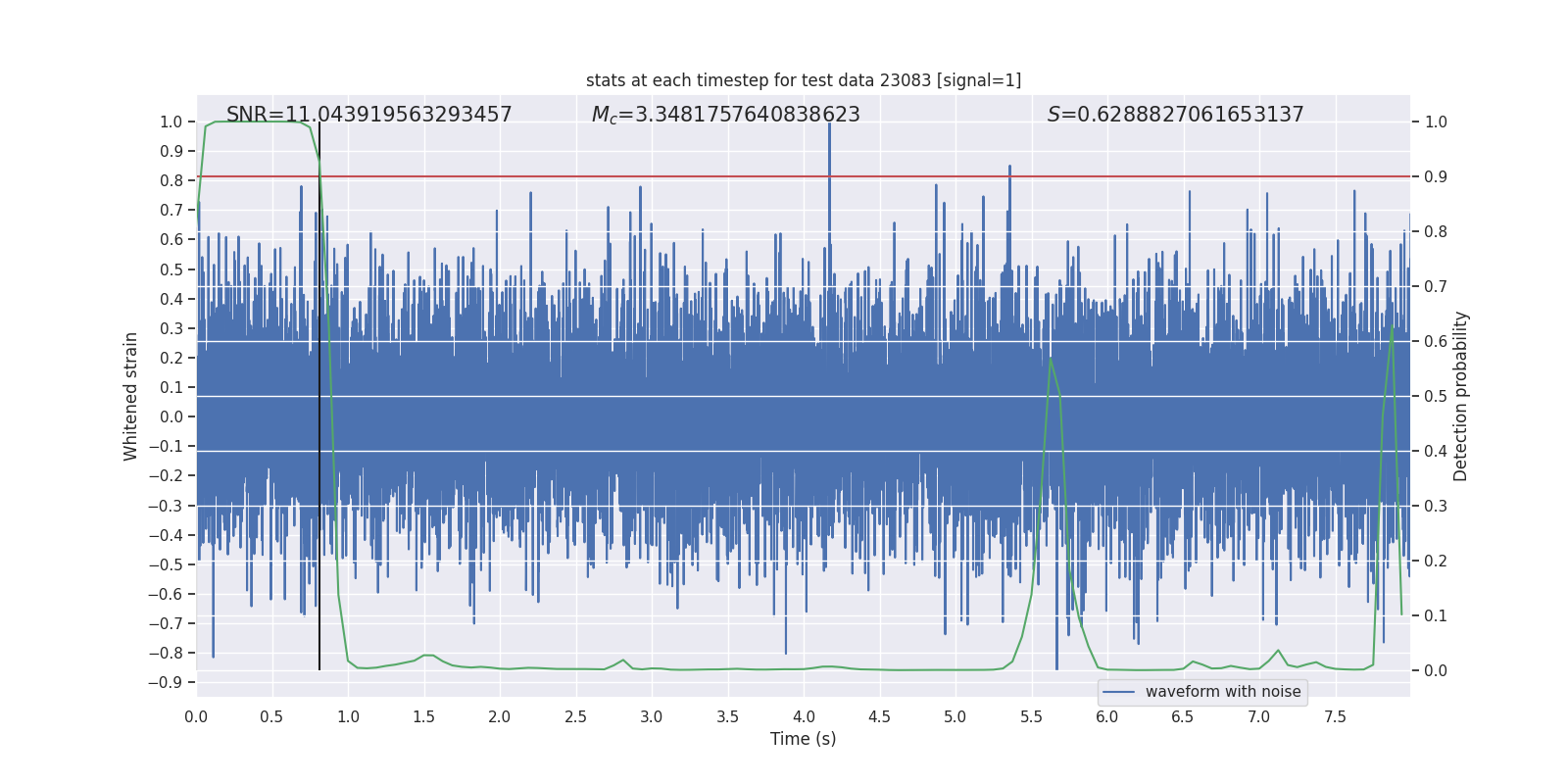Click Time axis tick 1.0
1568x784 pixels.
pos(348,716)
